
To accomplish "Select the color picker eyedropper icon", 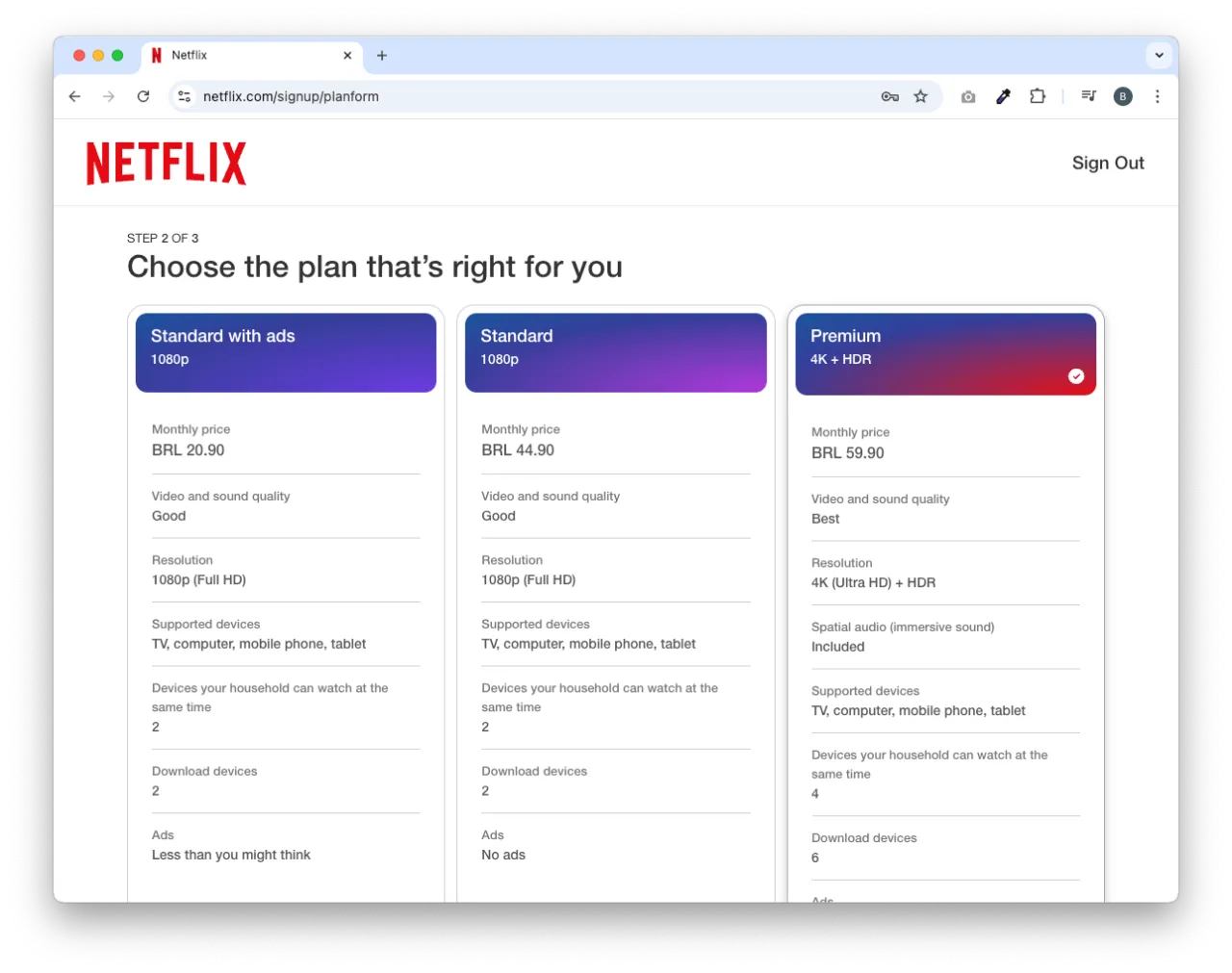I will tap(1003, 96).
